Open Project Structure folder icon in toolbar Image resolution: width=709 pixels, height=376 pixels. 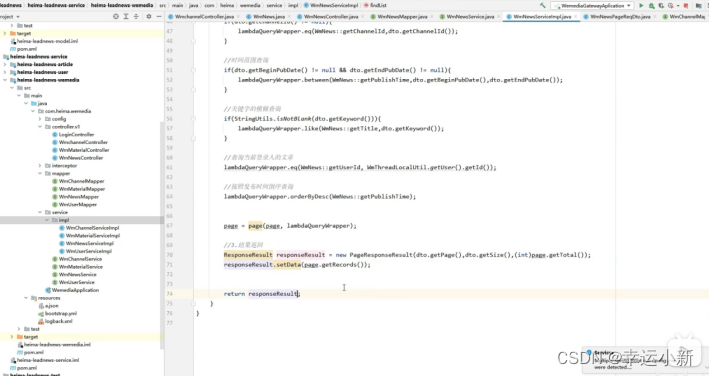(x=699, y=5)
